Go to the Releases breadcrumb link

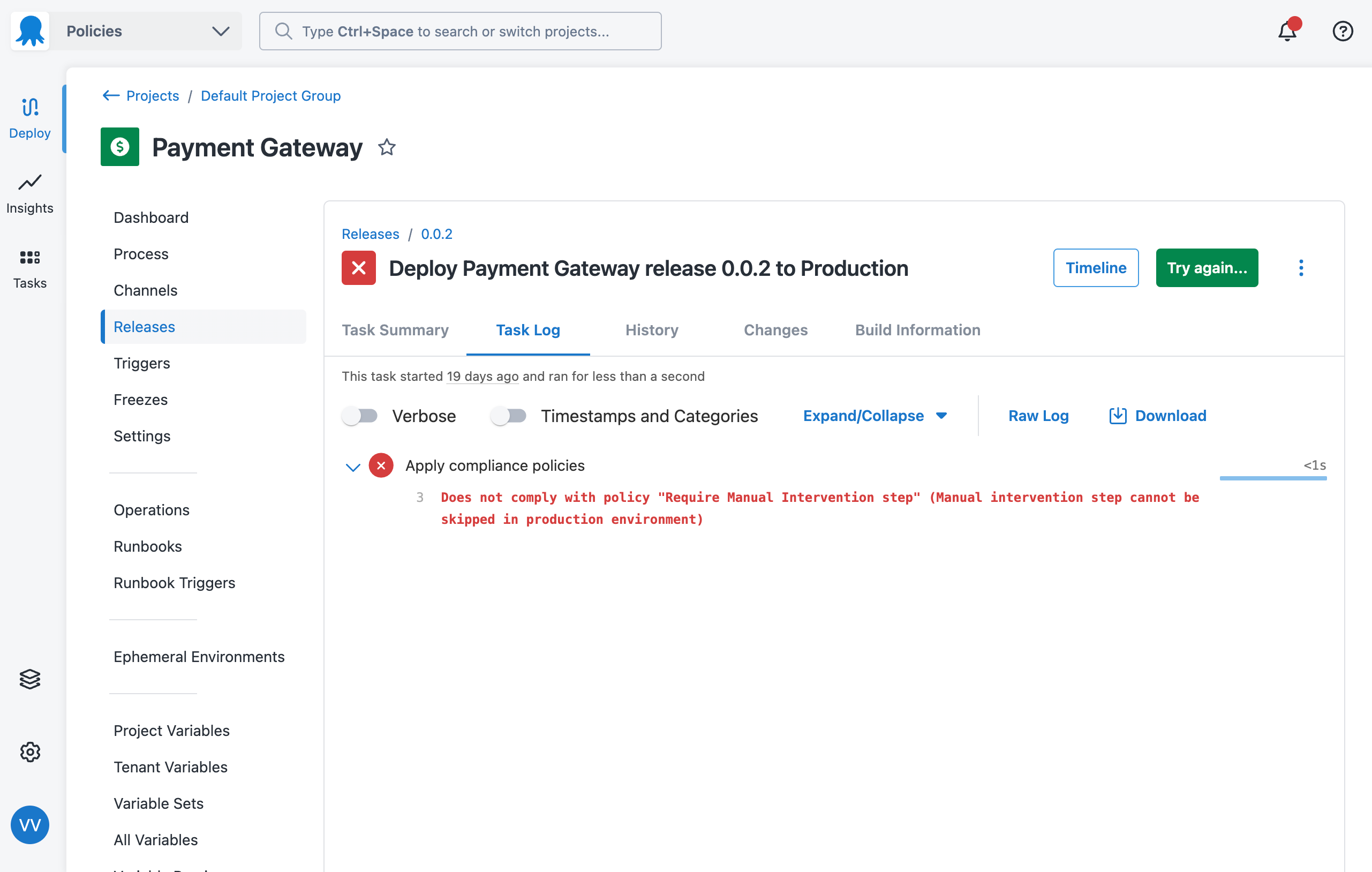tap(371, 234)
